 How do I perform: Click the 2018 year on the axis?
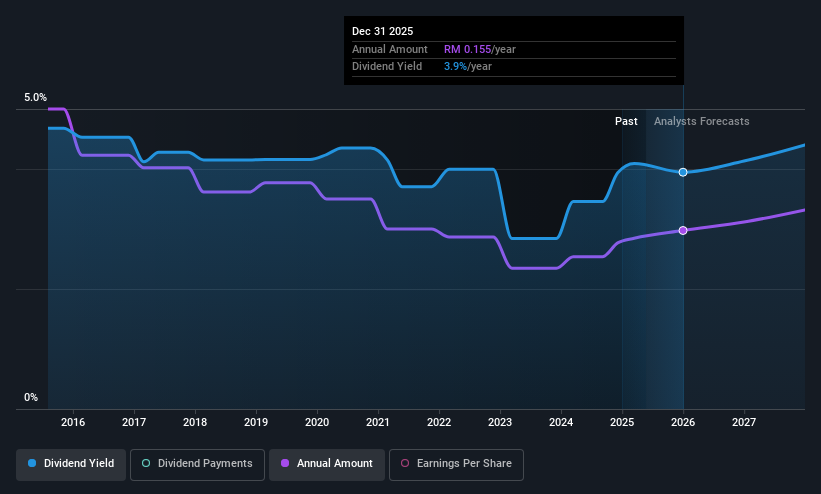195,422
